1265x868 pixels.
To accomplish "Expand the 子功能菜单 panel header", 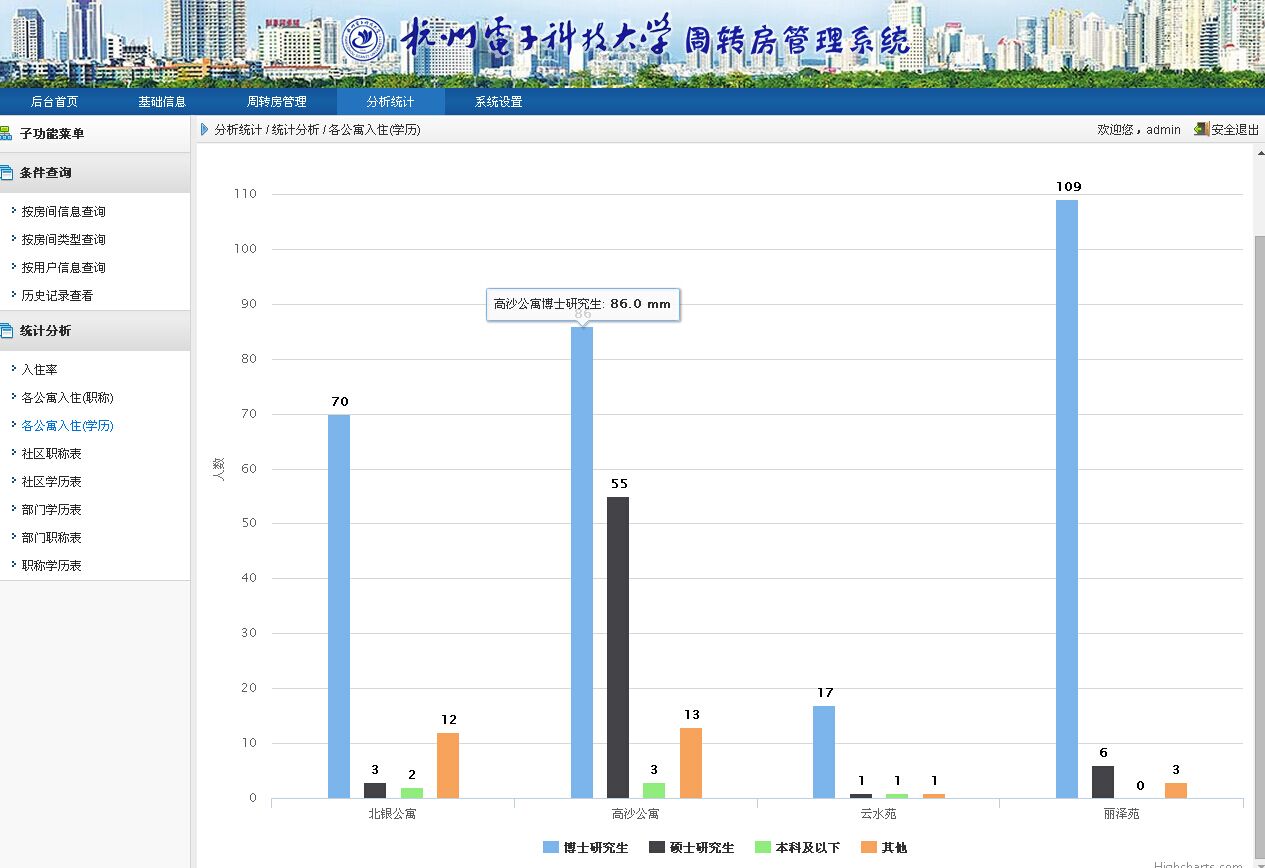I will pos(52,133).
